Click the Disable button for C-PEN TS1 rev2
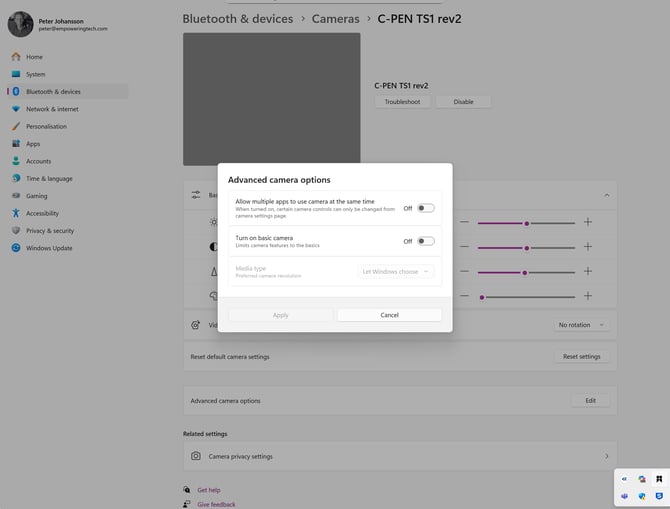The width and height of the screenshot is (670, 509). pos(463,102)
